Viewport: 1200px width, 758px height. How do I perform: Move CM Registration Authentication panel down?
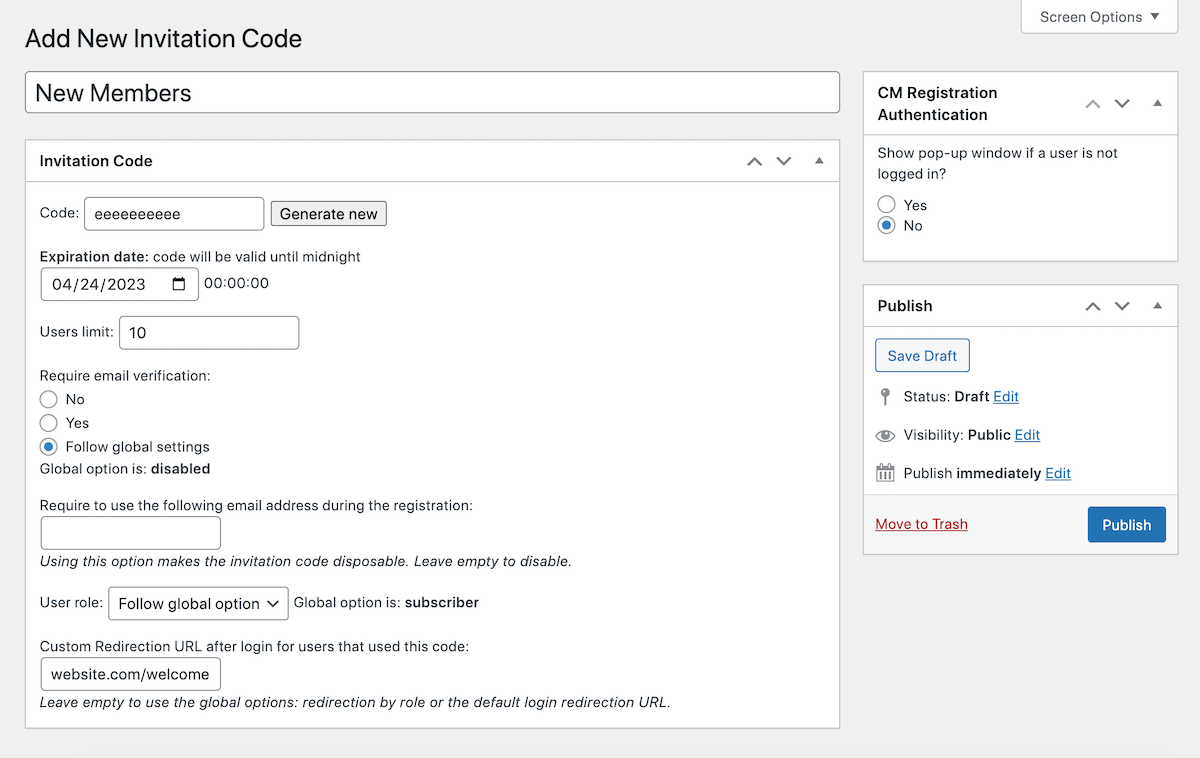[1122, 103]
